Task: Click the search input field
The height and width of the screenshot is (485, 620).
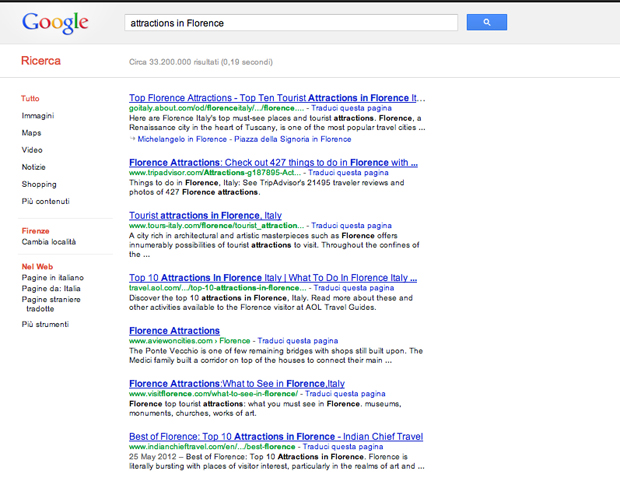Action: coord(290,22)
